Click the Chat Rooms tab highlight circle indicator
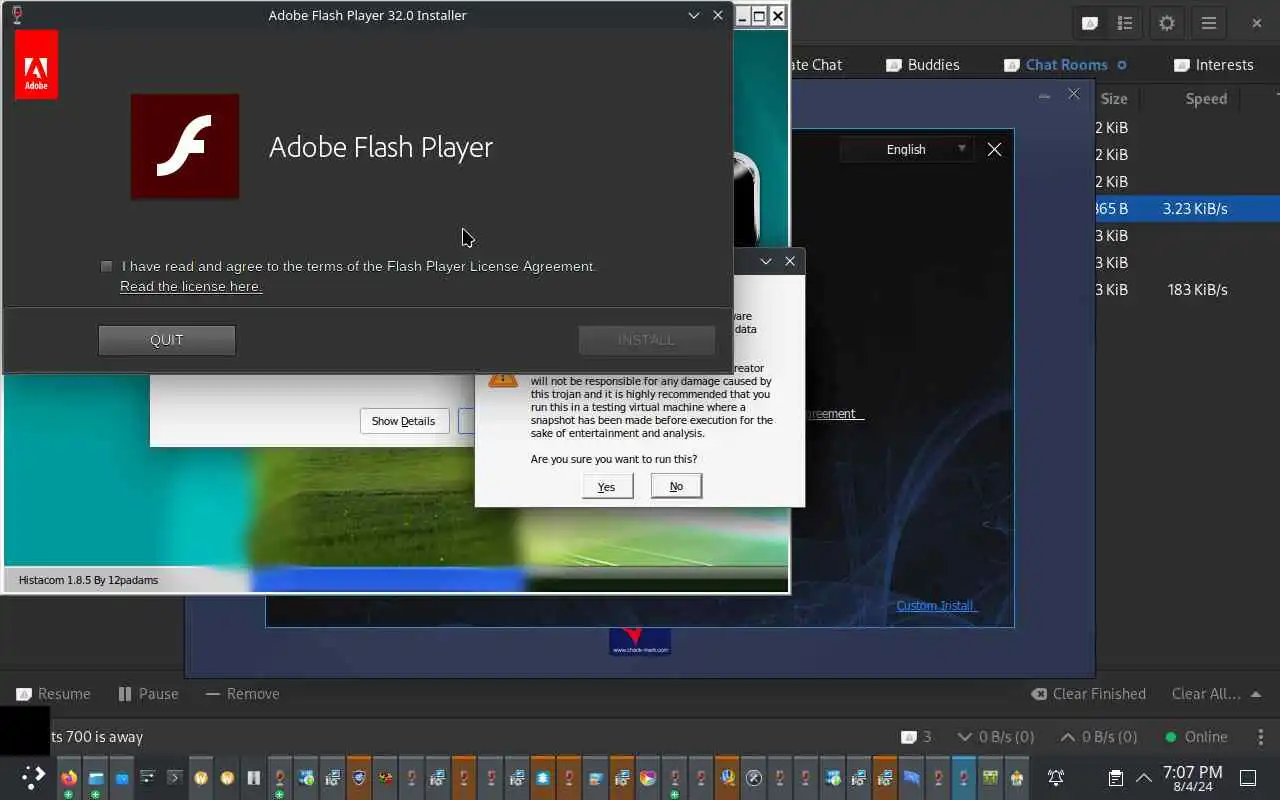Image resolution: width=1280 pixels, height=800 pixels. pyautogui.click(x=1122, y=65)
